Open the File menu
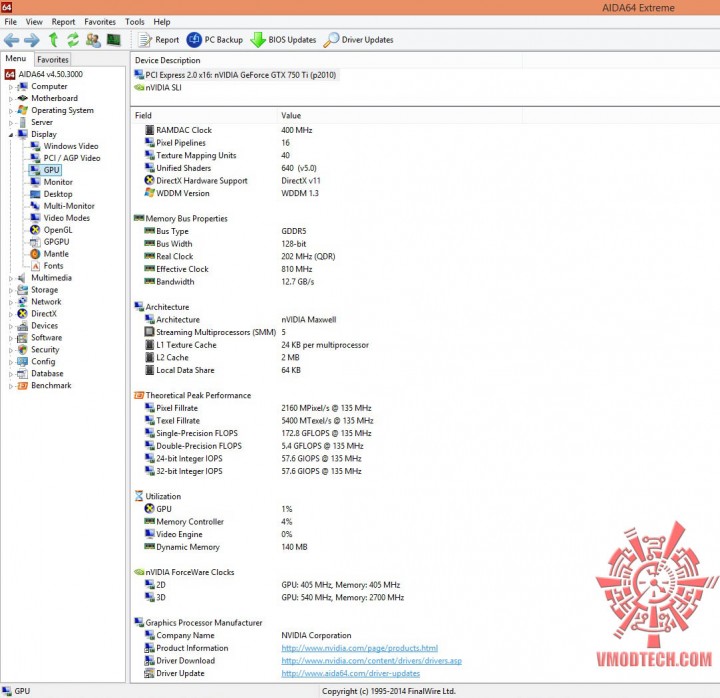This screenshot has width=720, height=698. click(x=11, y=22)
